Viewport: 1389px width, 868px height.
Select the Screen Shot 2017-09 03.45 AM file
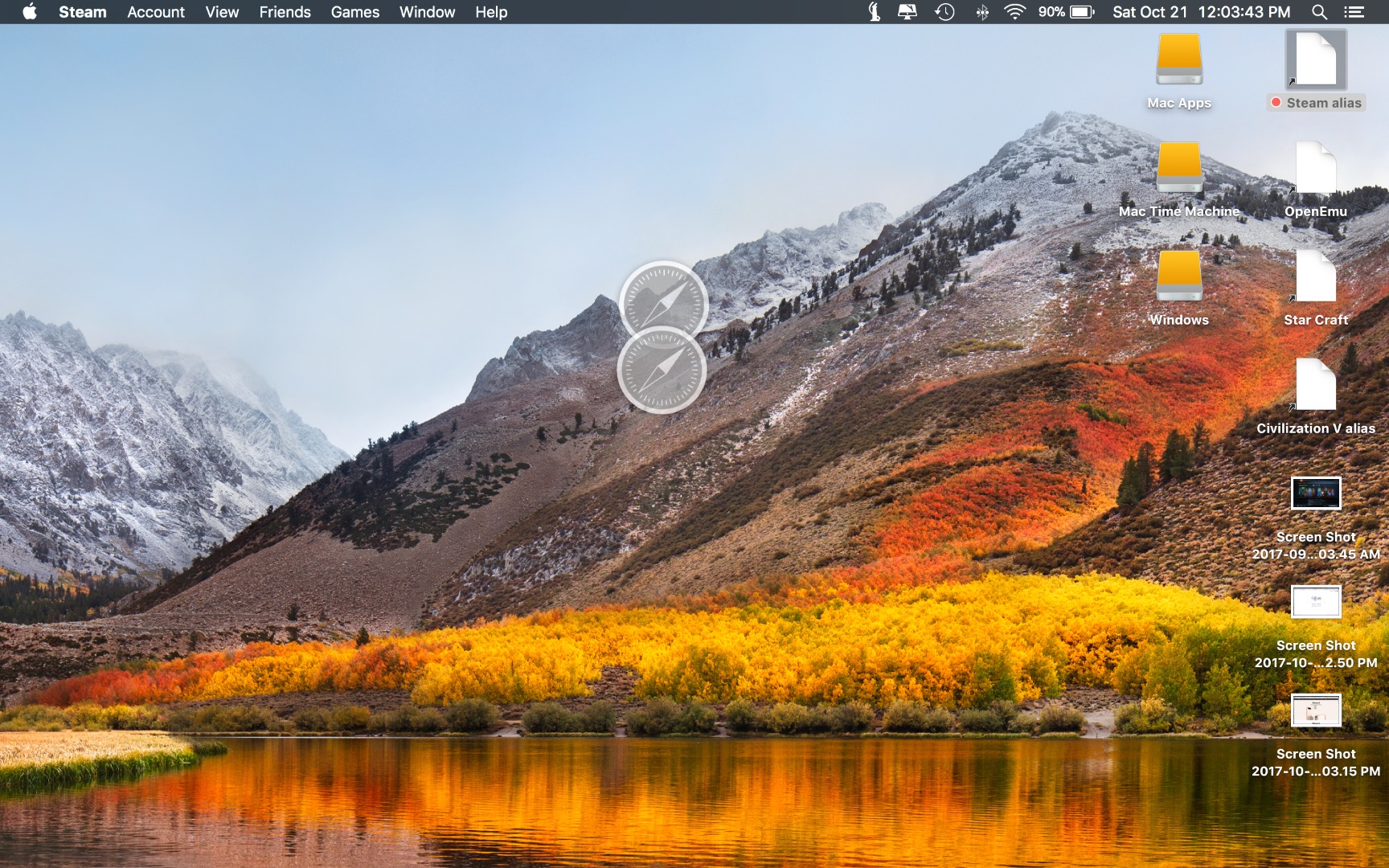[x=1316, y=493]
